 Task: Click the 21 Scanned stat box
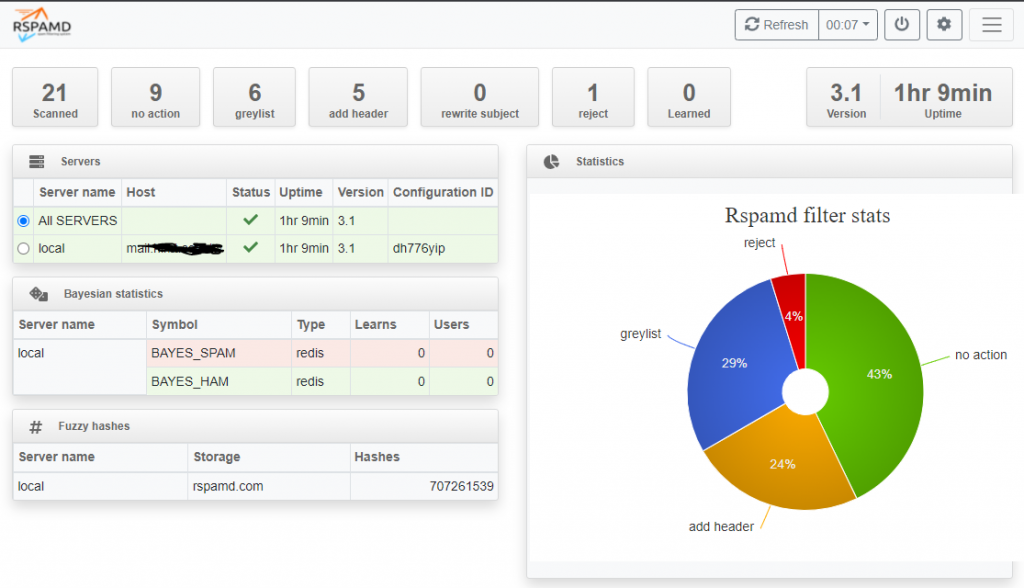[55, 97]
